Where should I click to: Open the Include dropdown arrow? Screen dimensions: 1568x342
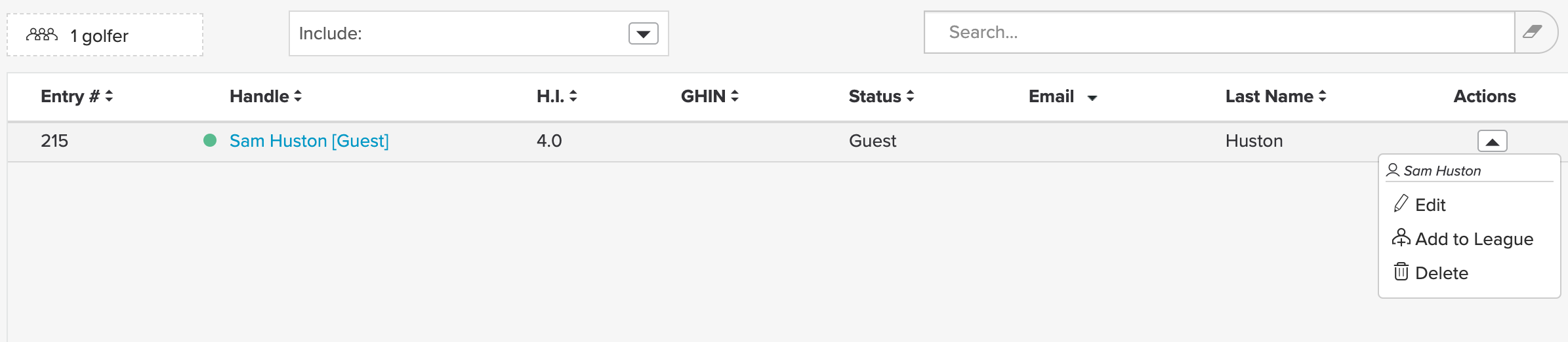(643, 33)
